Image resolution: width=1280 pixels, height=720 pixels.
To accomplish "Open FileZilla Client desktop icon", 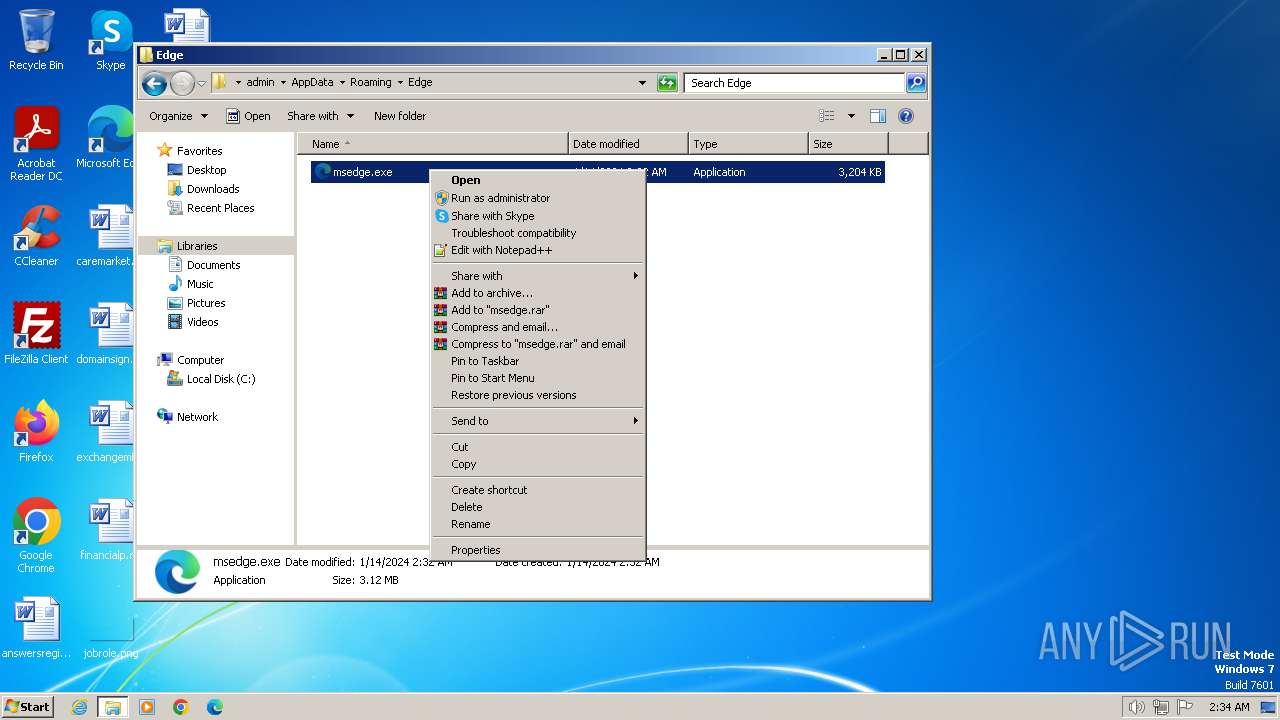I will coord(36,334).
